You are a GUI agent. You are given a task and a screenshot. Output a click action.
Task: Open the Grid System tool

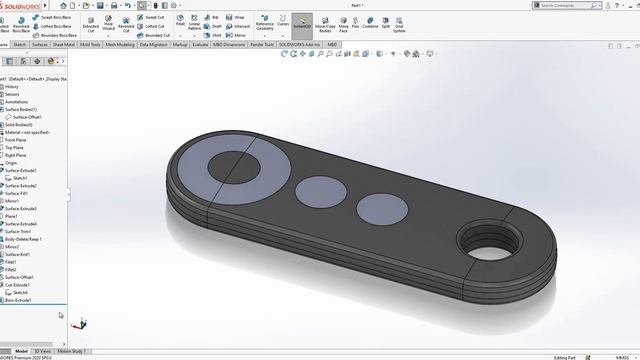pyautogui.click(x=399, y=25)
